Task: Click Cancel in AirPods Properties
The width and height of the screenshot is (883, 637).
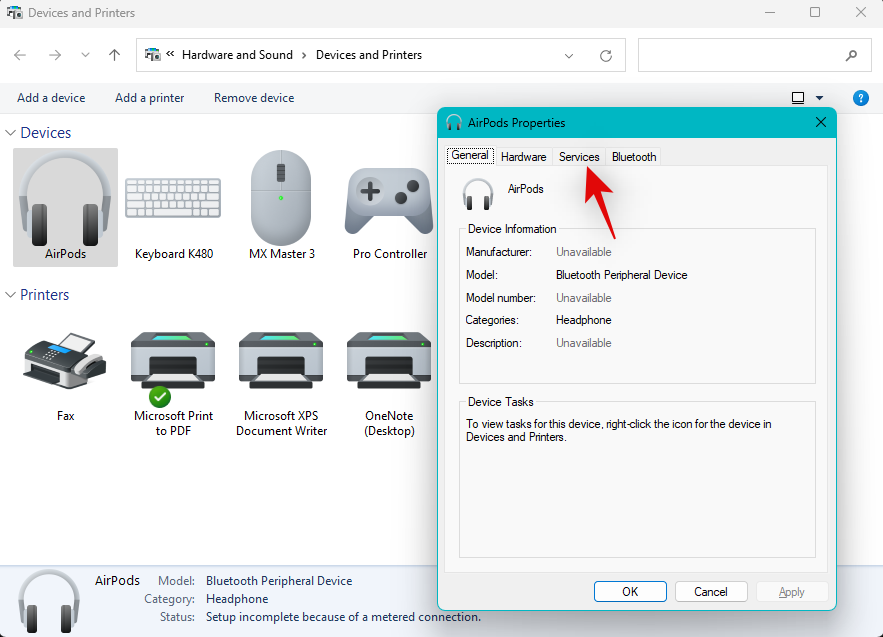Action: tap(711, 591)
